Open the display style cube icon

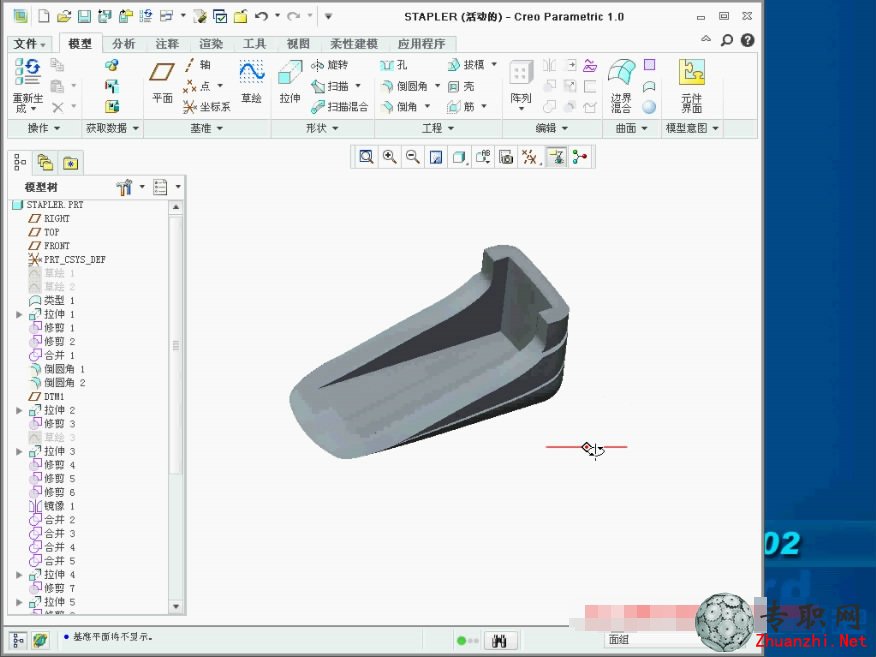click(x=459, y=158)
